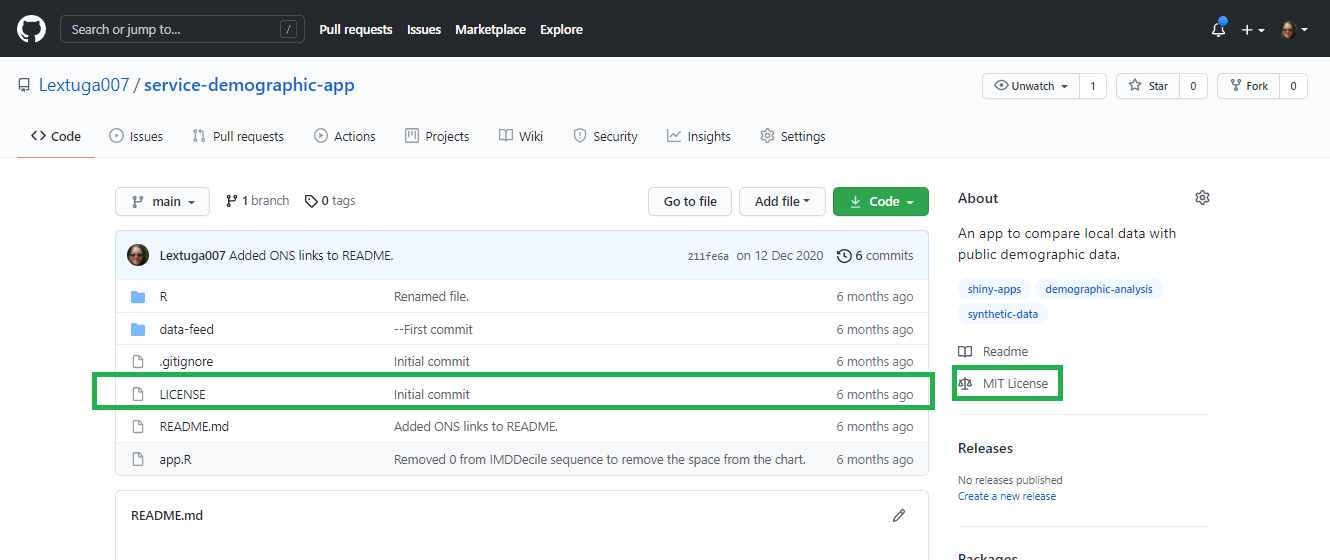Viewport: 1330px width, 560px height.
Task: Switch to the Actions tab
Action: point(345,136)
